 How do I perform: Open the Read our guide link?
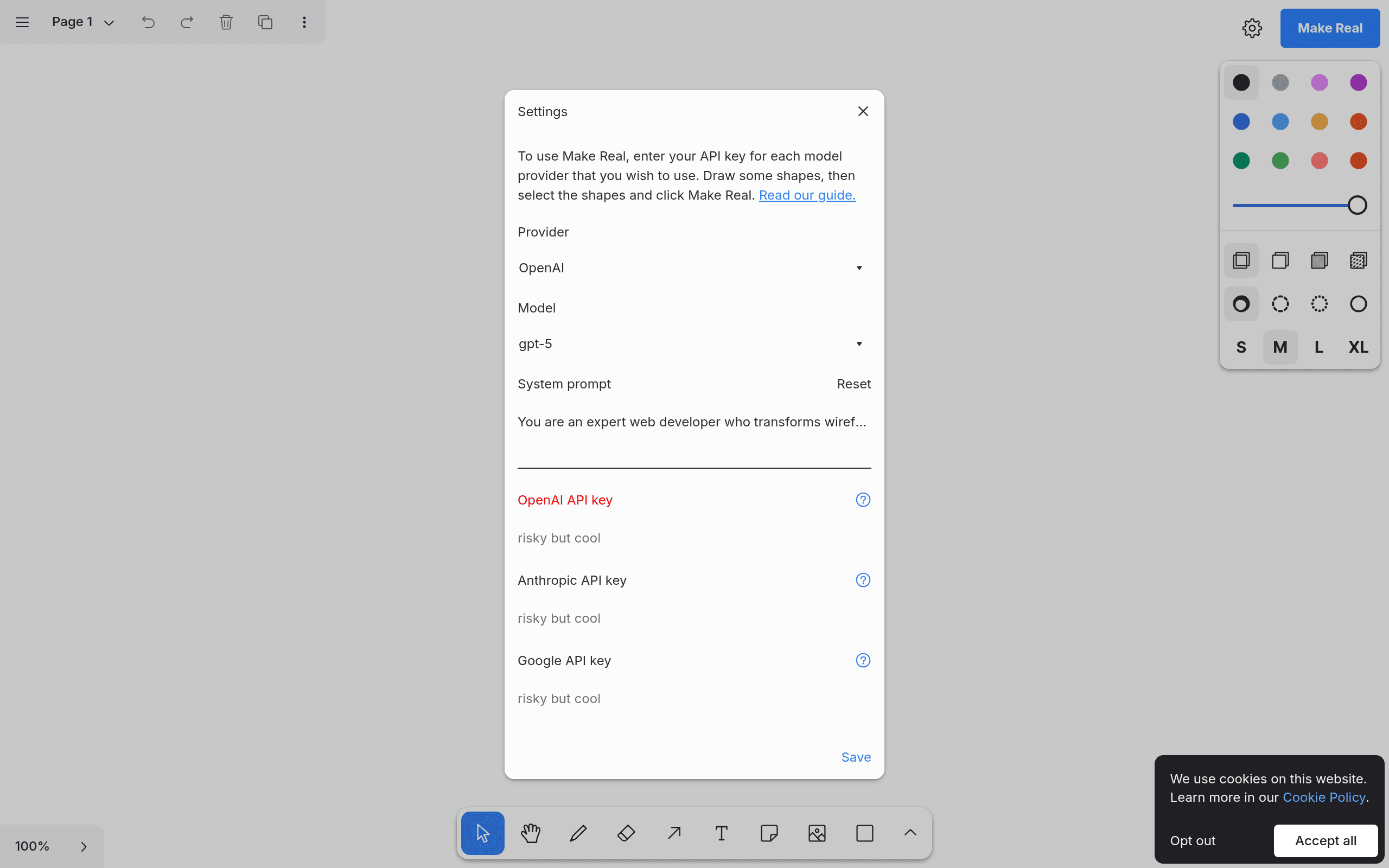[x=807, y=195]
